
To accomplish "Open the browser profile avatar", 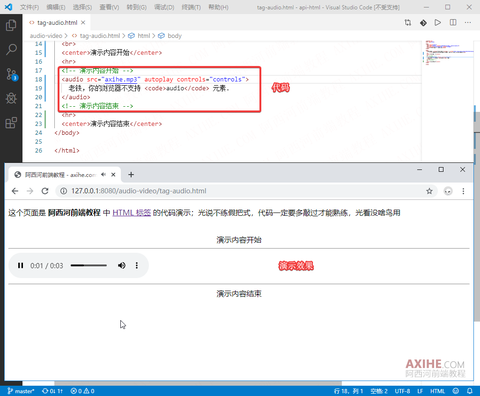I will pos(448,191).
